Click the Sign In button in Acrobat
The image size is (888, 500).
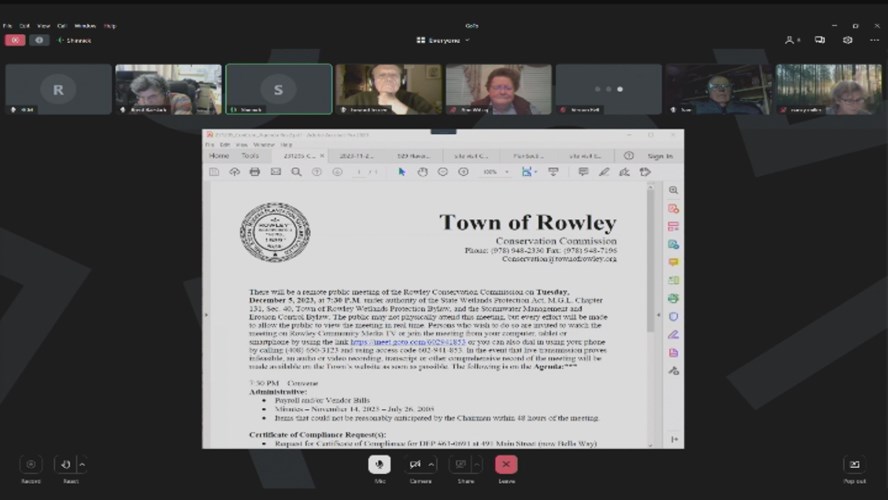[660, 156]
